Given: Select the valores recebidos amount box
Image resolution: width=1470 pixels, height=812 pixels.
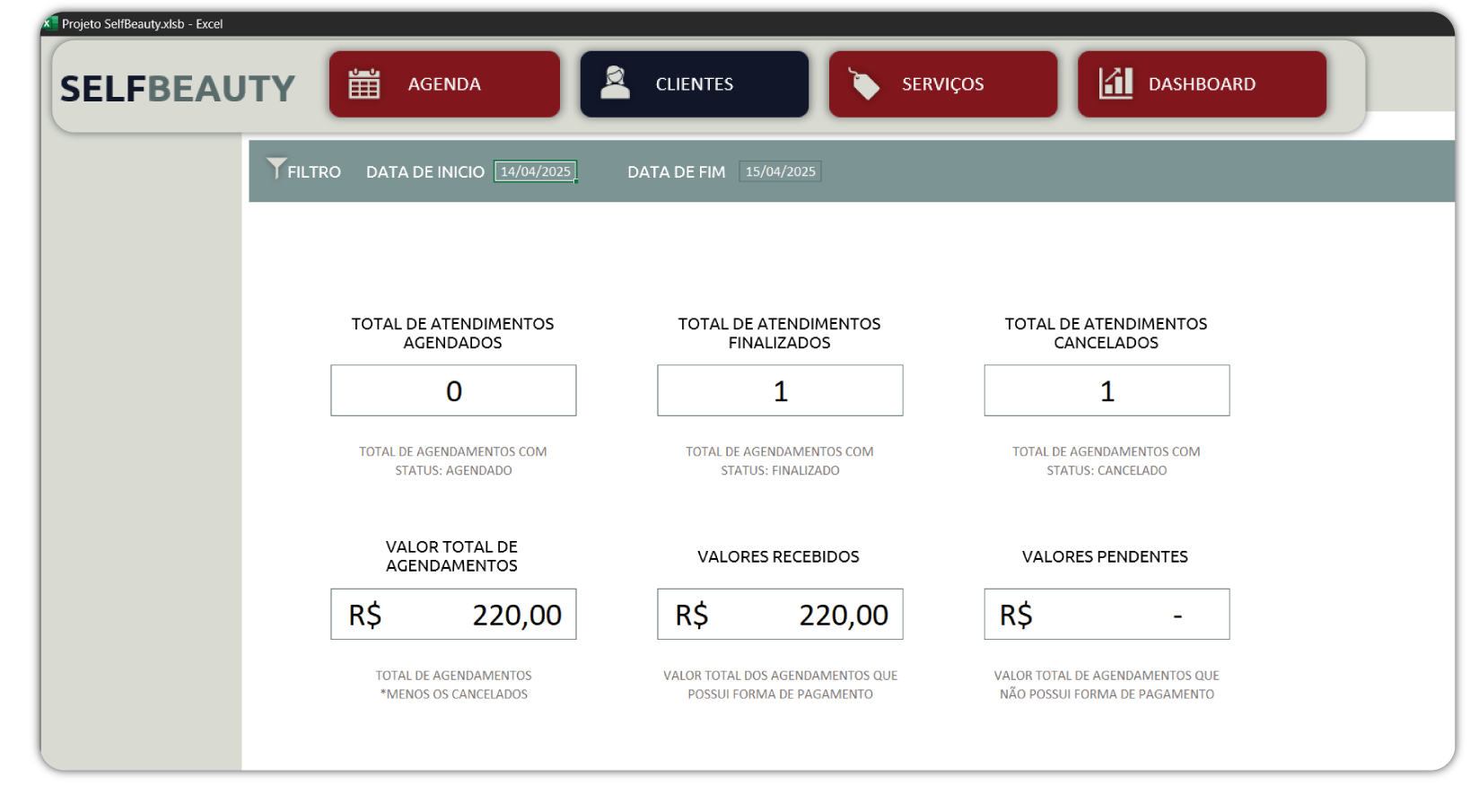Looking at the screenshot, I should point(780,615).
